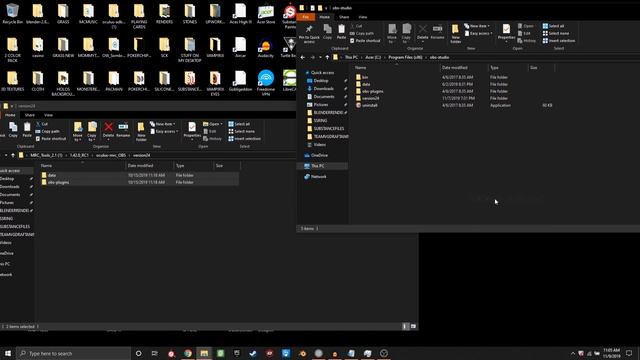Click Paste shortcut in obs-studio window
This screenshot has height=360, width=640.
pos(365,41)
